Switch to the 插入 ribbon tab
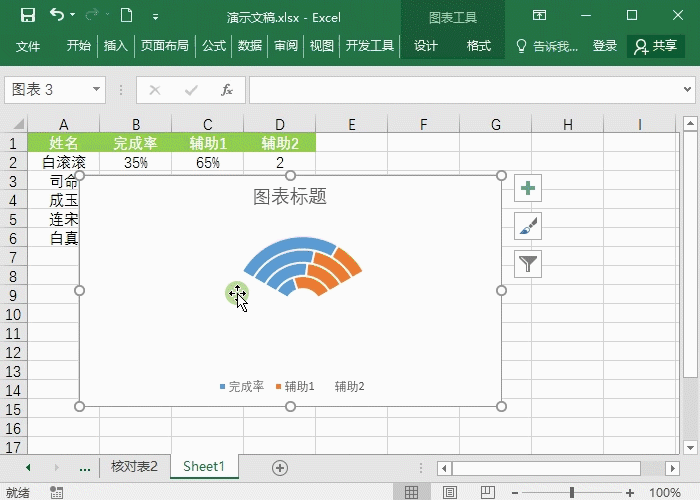The width and height of the screenshot is (700, 500). pos(116,46)
